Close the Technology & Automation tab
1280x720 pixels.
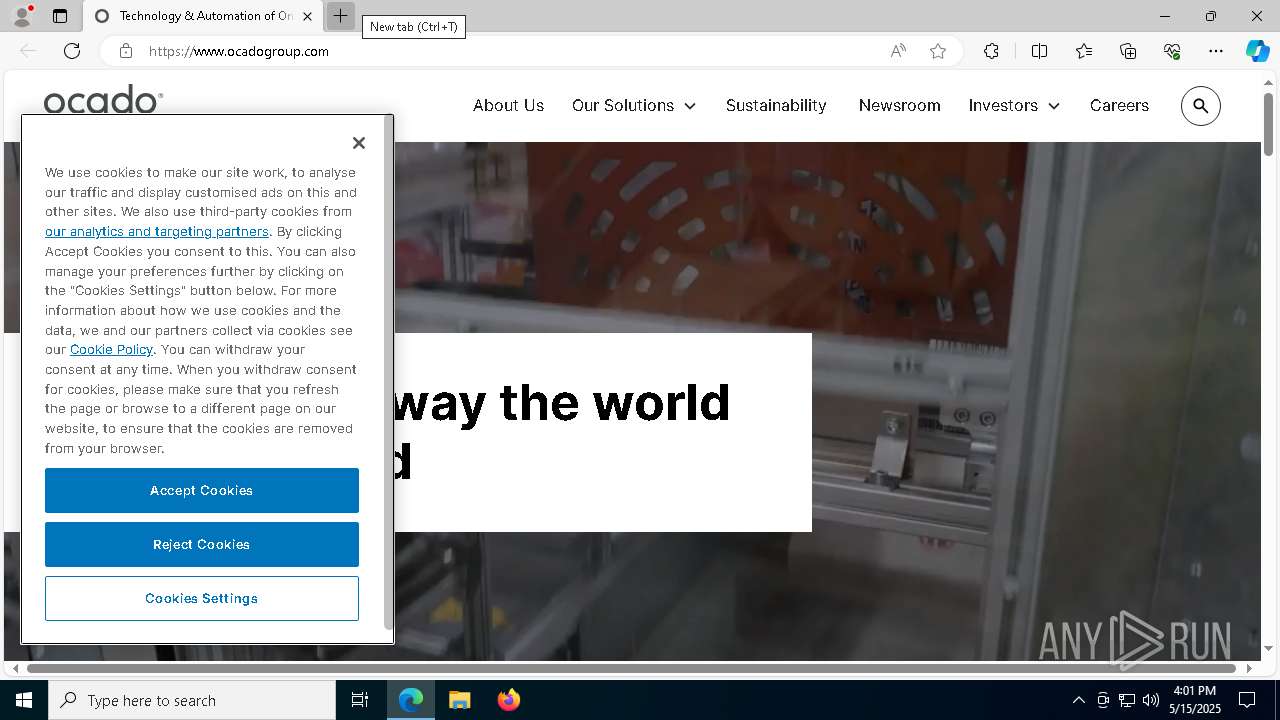pos(307,16)
